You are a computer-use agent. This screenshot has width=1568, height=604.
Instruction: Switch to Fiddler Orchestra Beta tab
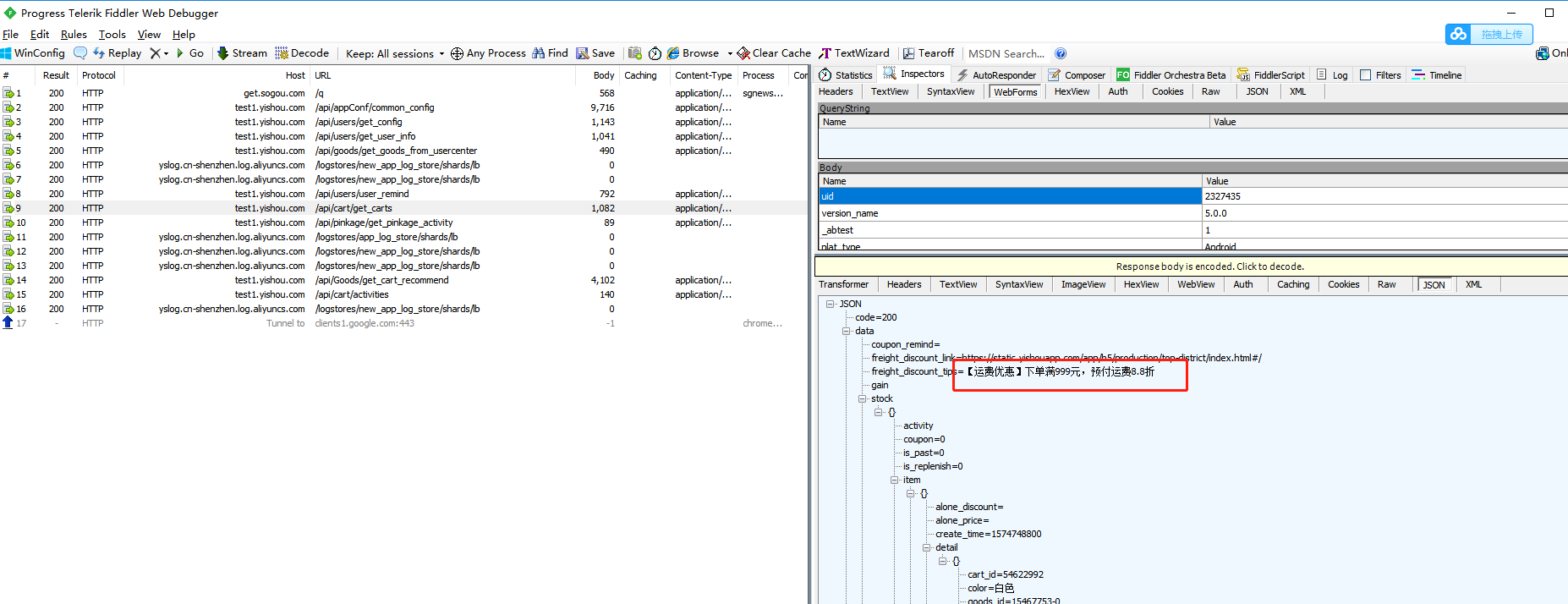click(x=1171, y=75)
